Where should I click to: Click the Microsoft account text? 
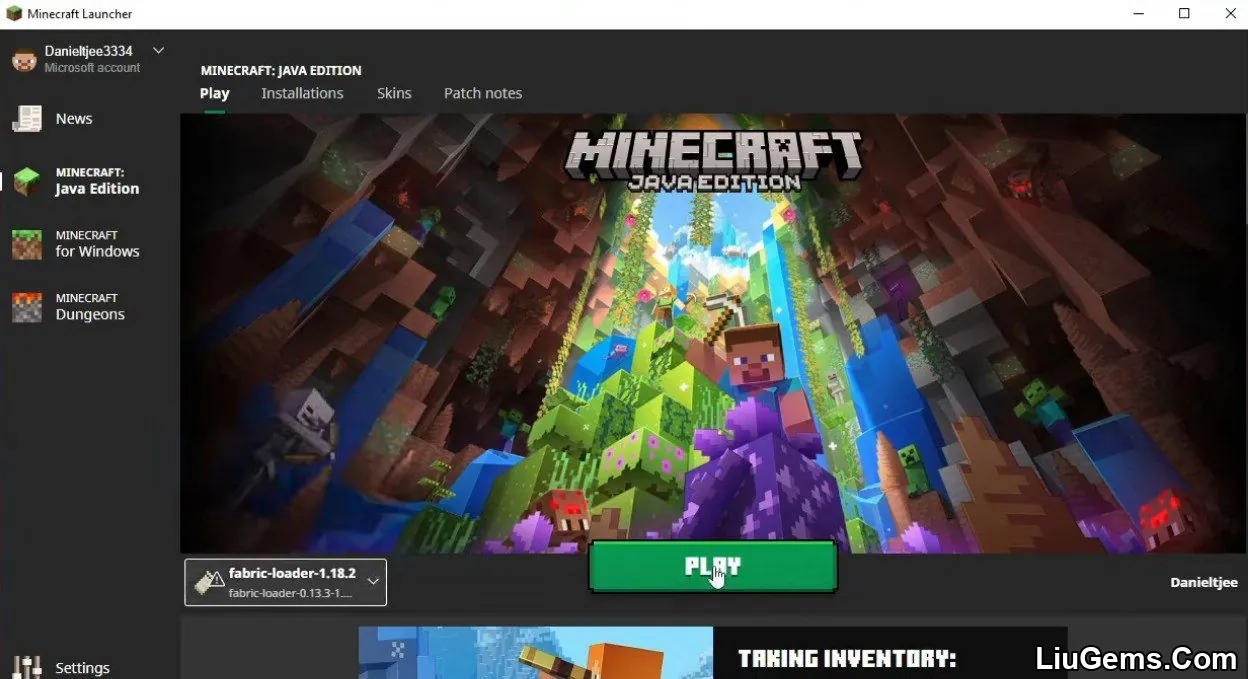(x=92, y=68)
